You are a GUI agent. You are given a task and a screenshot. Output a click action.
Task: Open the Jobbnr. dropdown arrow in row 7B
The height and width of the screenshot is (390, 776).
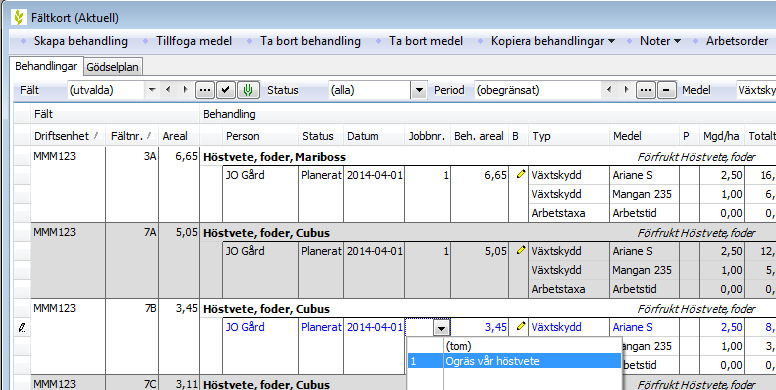(x=441, y=327)
